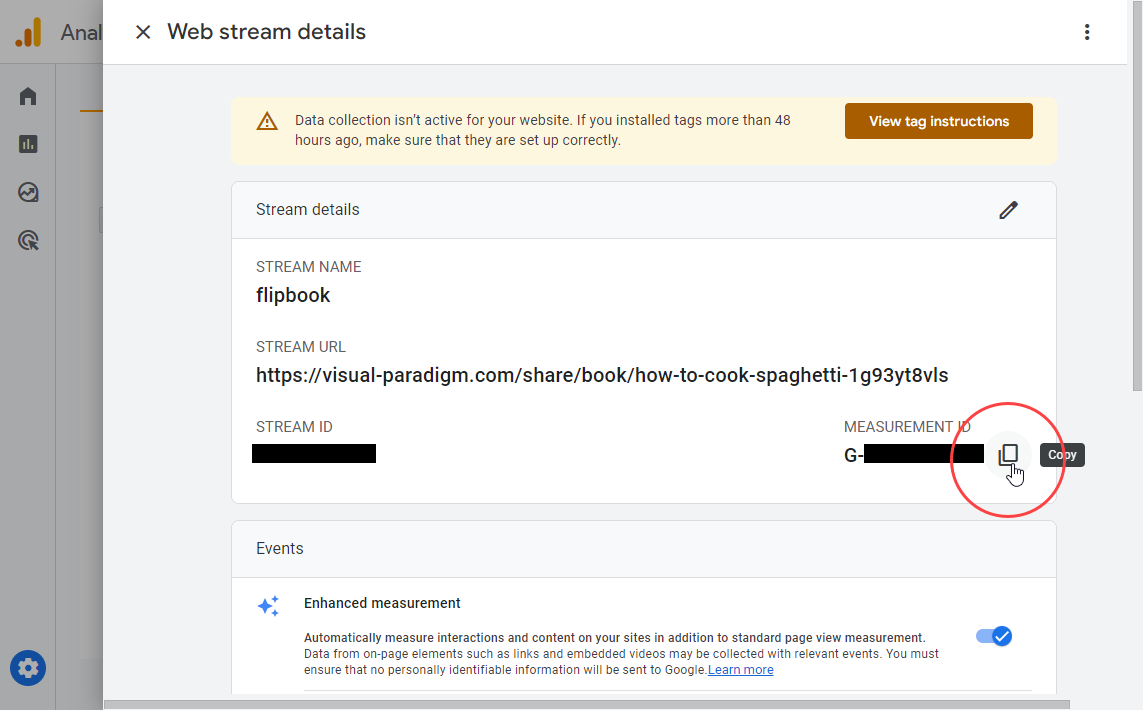Click the Enhanced measurement sparkle icon

click(x=268, y=606)
